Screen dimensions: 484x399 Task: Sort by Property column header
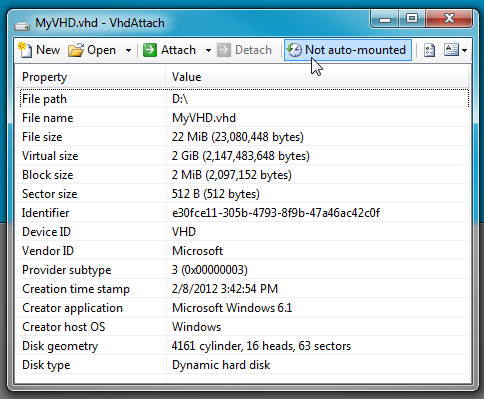(x=91, y=77)
